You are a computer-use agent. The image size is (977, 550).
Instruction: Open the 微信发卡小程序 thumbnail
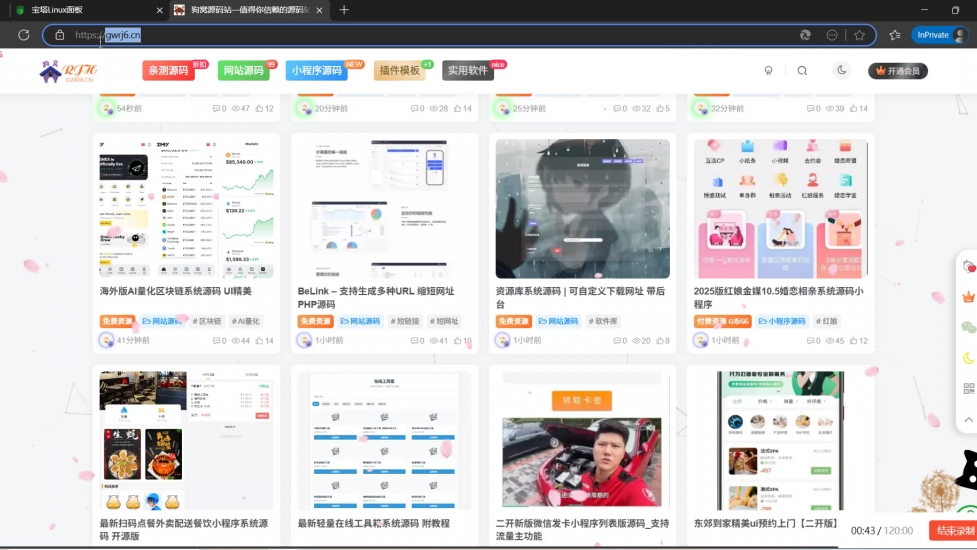coord(583,440)
